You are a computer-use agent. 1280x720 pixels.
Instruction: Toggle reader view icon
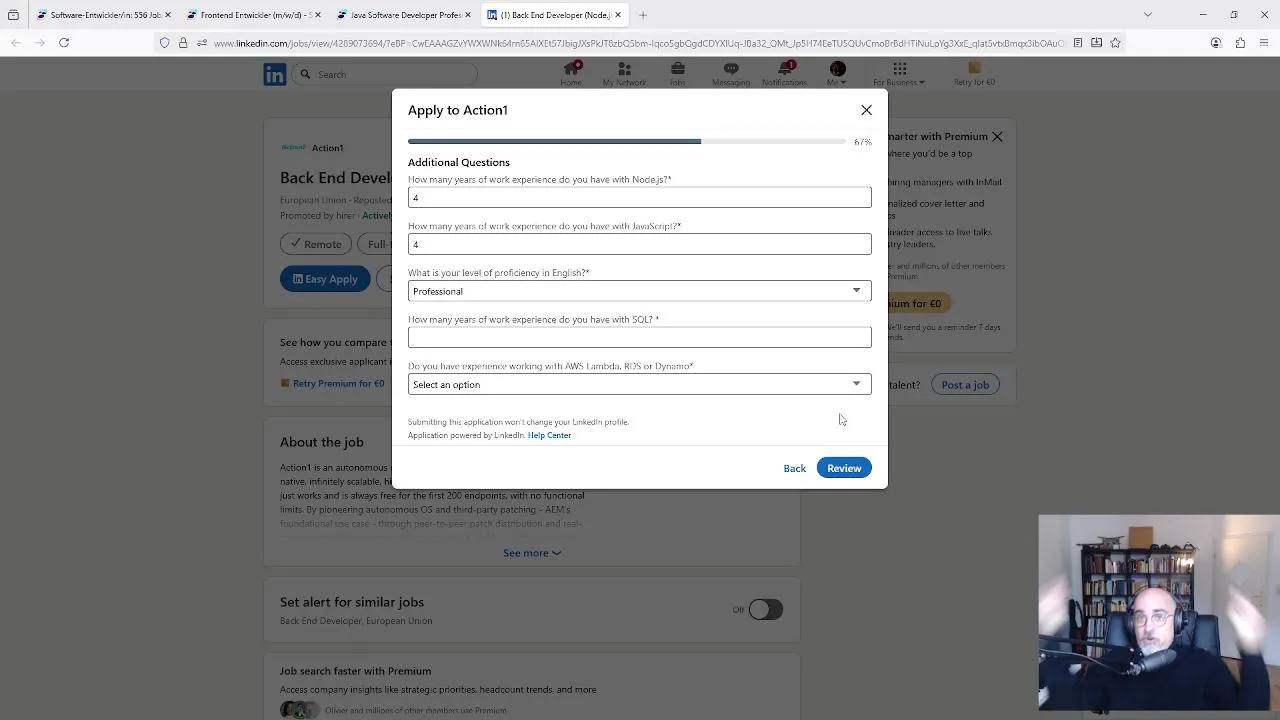pyautogui.click(x=1077, y=43)
